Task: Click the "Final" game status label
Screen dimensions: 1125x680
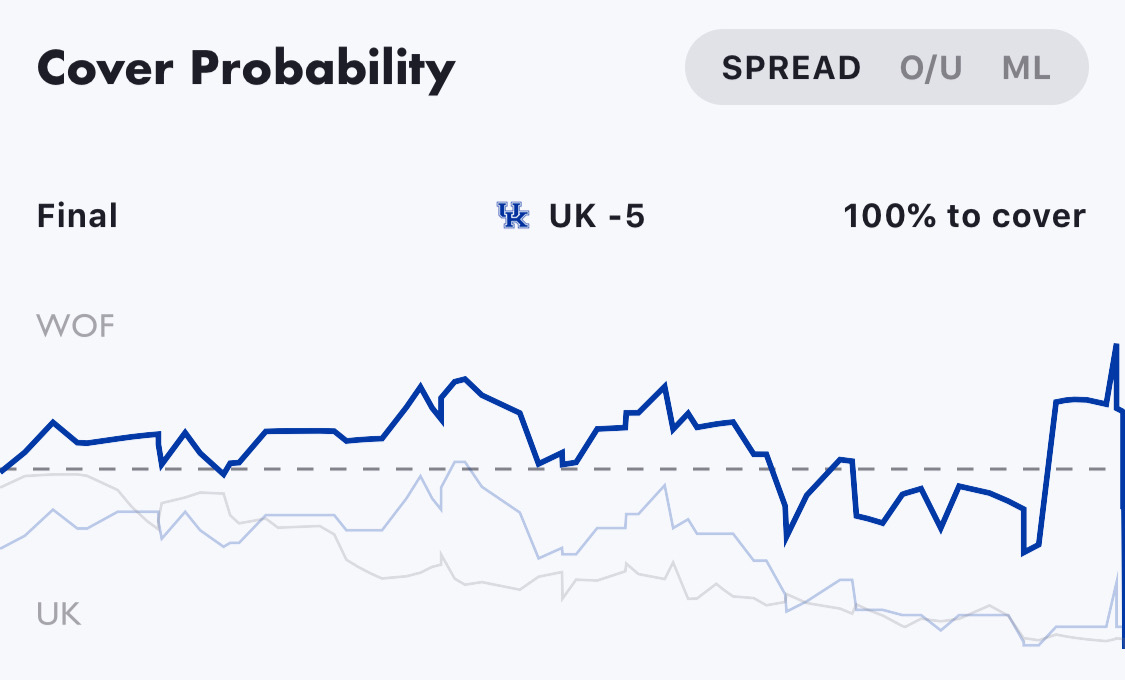Action: click(x=77, y=216)
